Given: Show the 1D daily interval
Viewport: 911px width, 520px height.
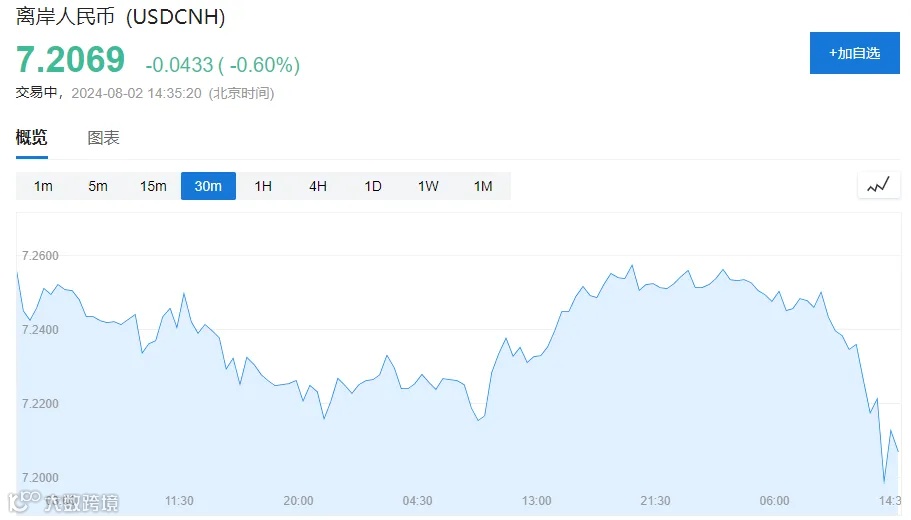Looking at the screenshot, I should pos(373,186).
